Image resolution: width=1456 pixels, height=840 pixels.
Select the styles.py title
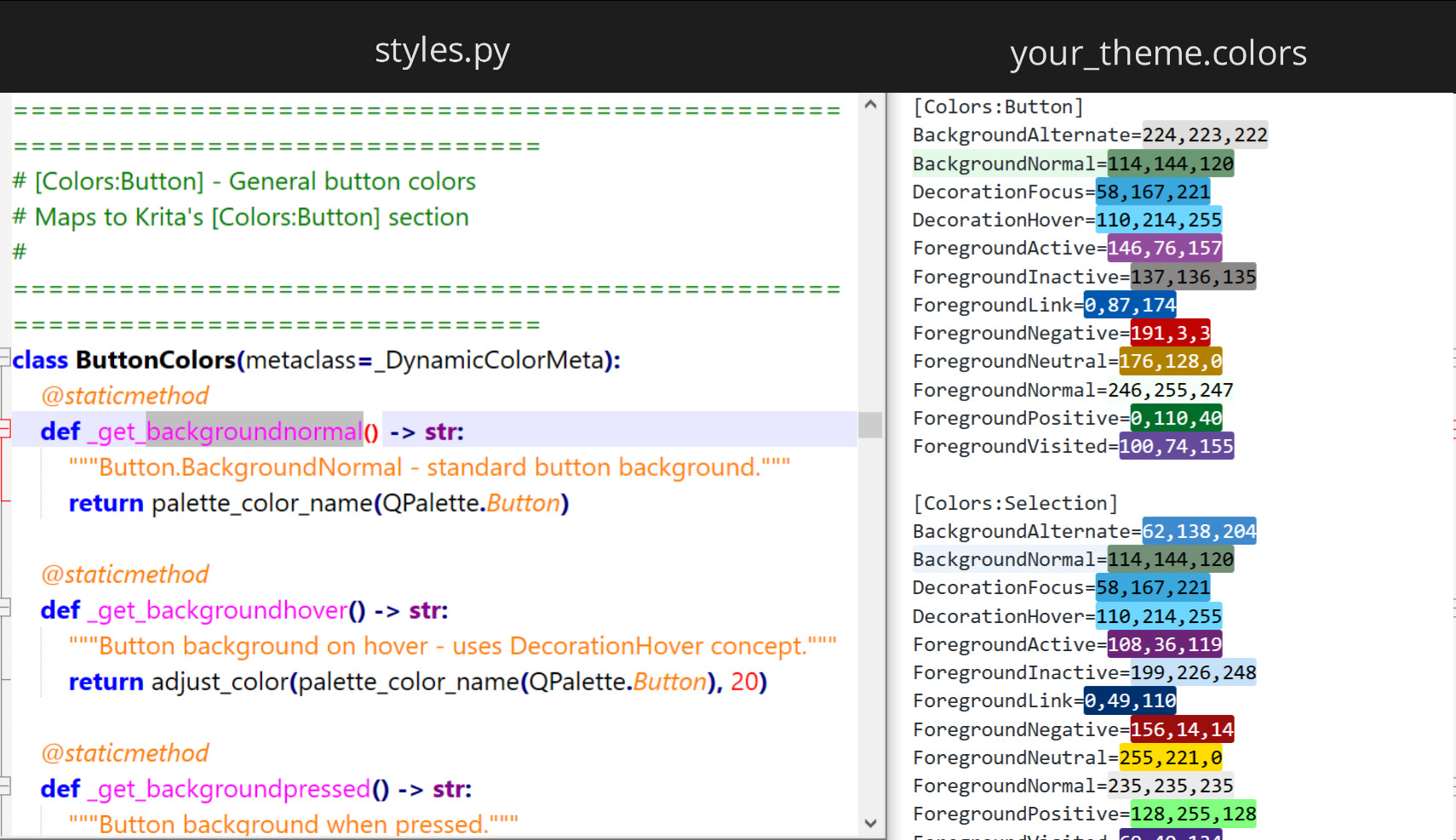click(442, 50)
